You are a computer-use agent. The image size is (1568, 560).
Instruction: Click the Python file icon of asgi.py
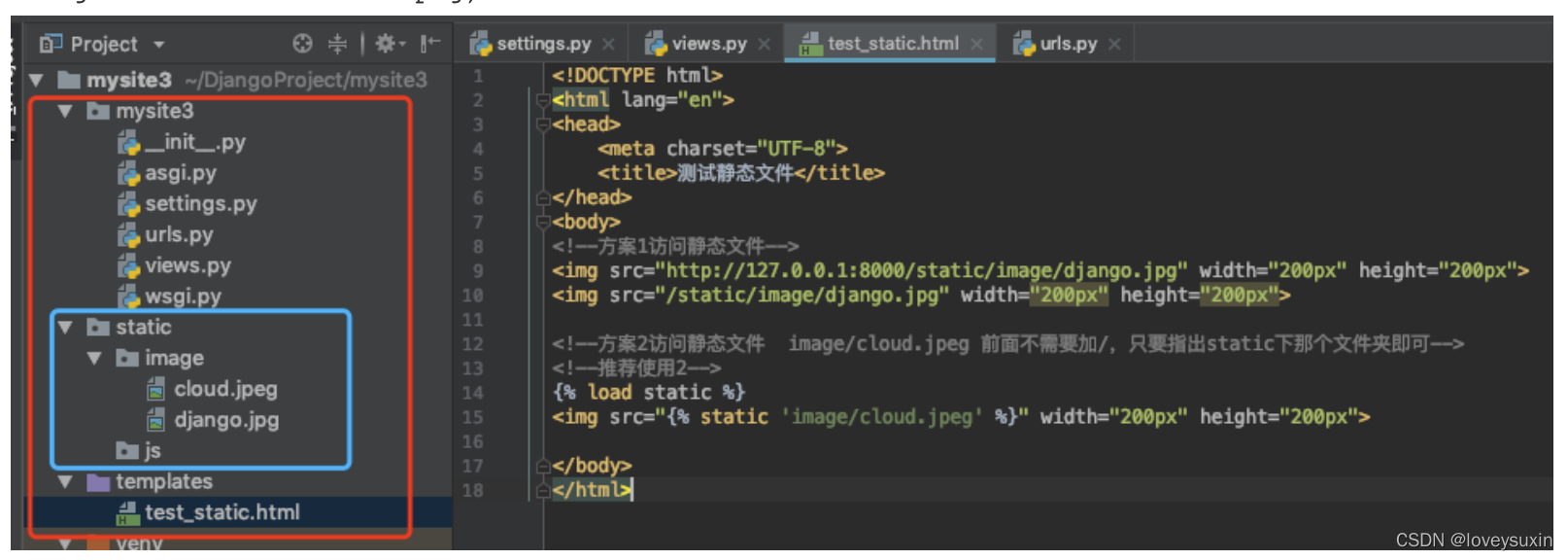(128, 174)
